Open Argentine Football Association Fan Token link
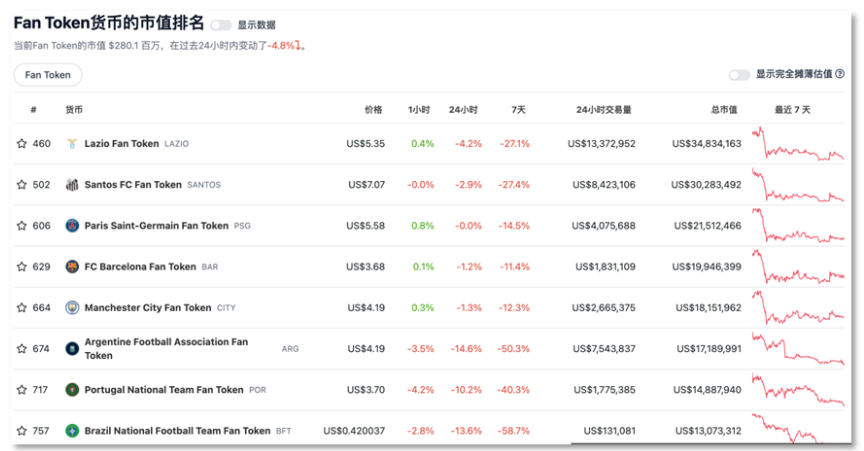Screen dimensions: 864x451 (166, 348)
